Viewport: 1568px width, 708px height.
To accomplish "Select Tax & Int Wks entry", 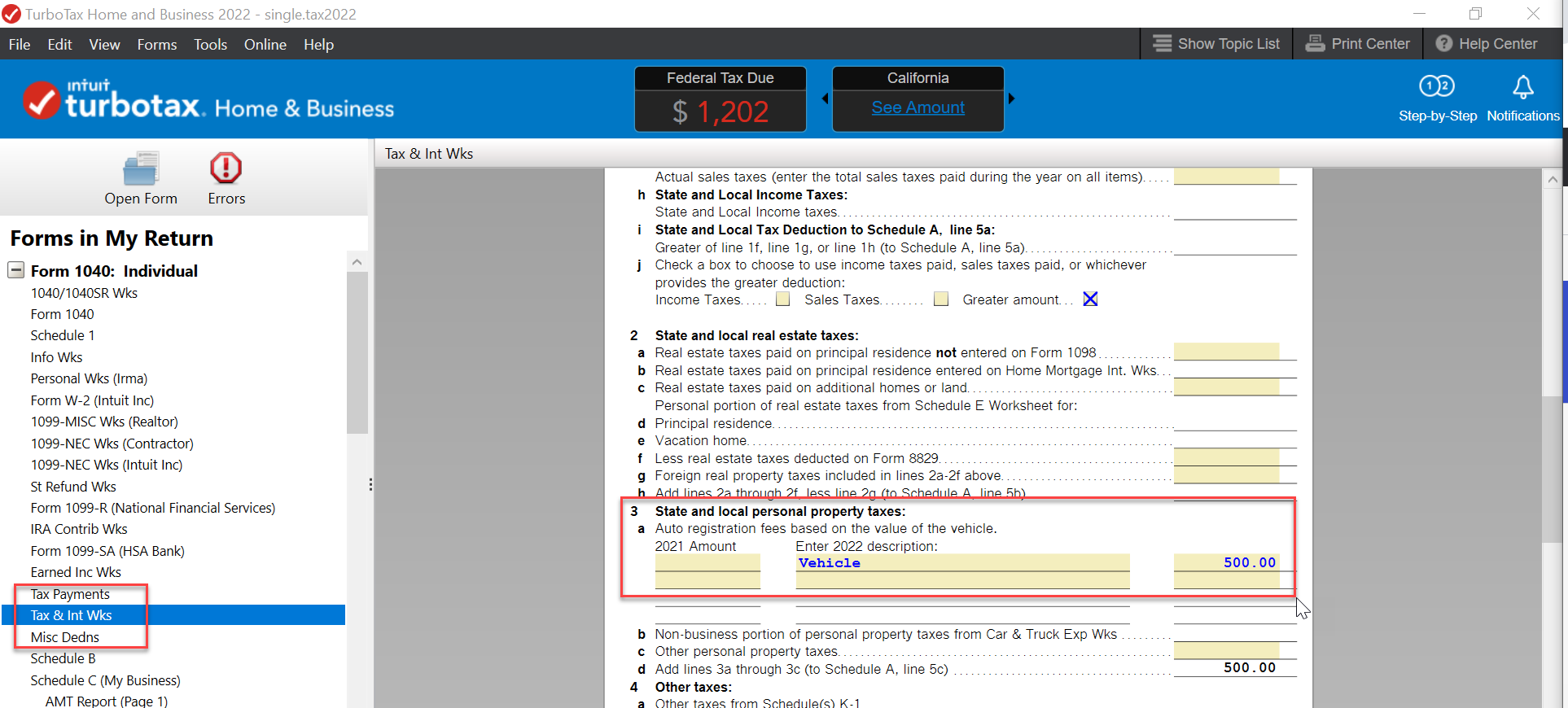I will (x=173, y=615).
